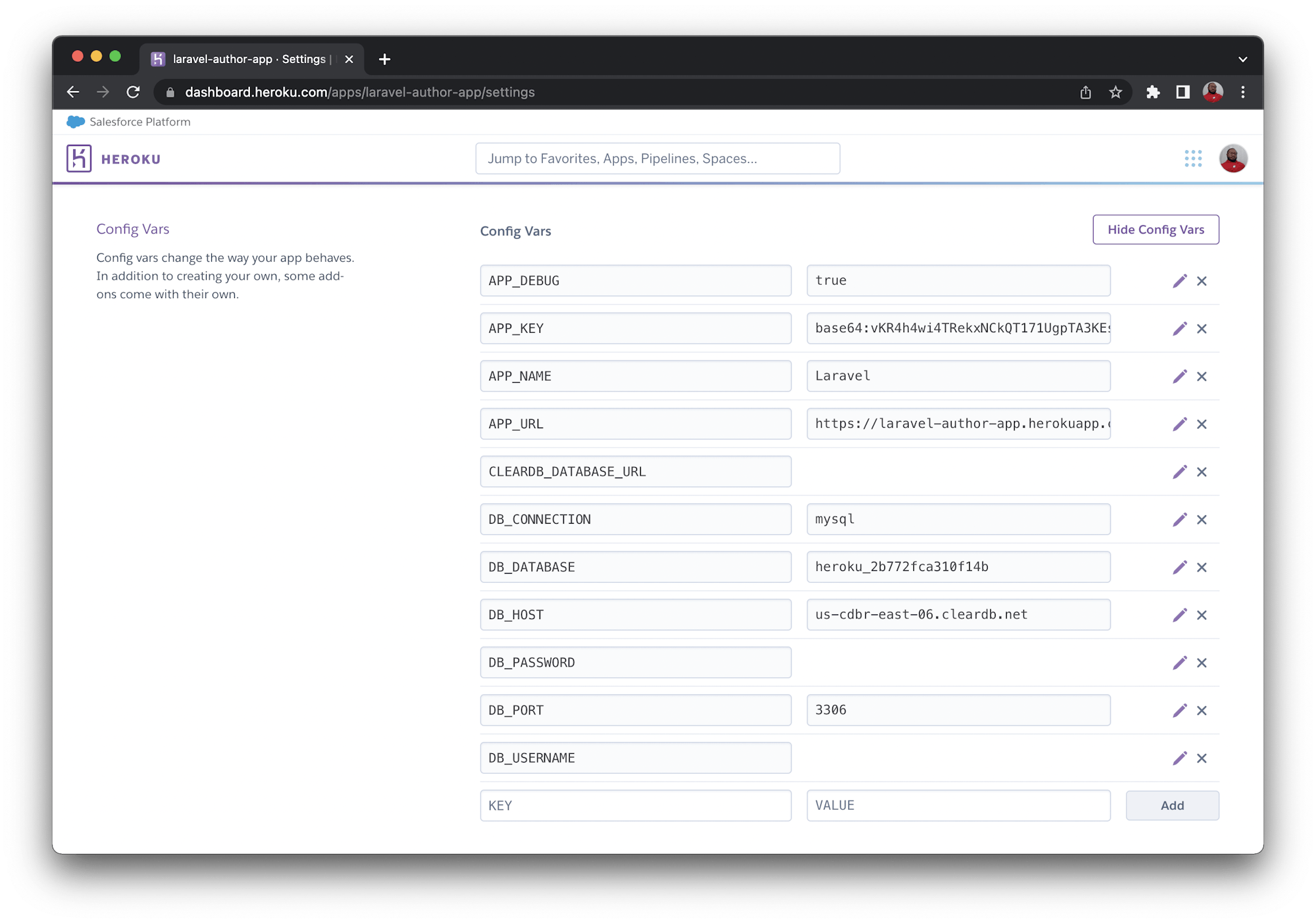Open the browser extensions puzzle icon
The height and width of the screenshot is (923, 1316).
click(1153, 92)
